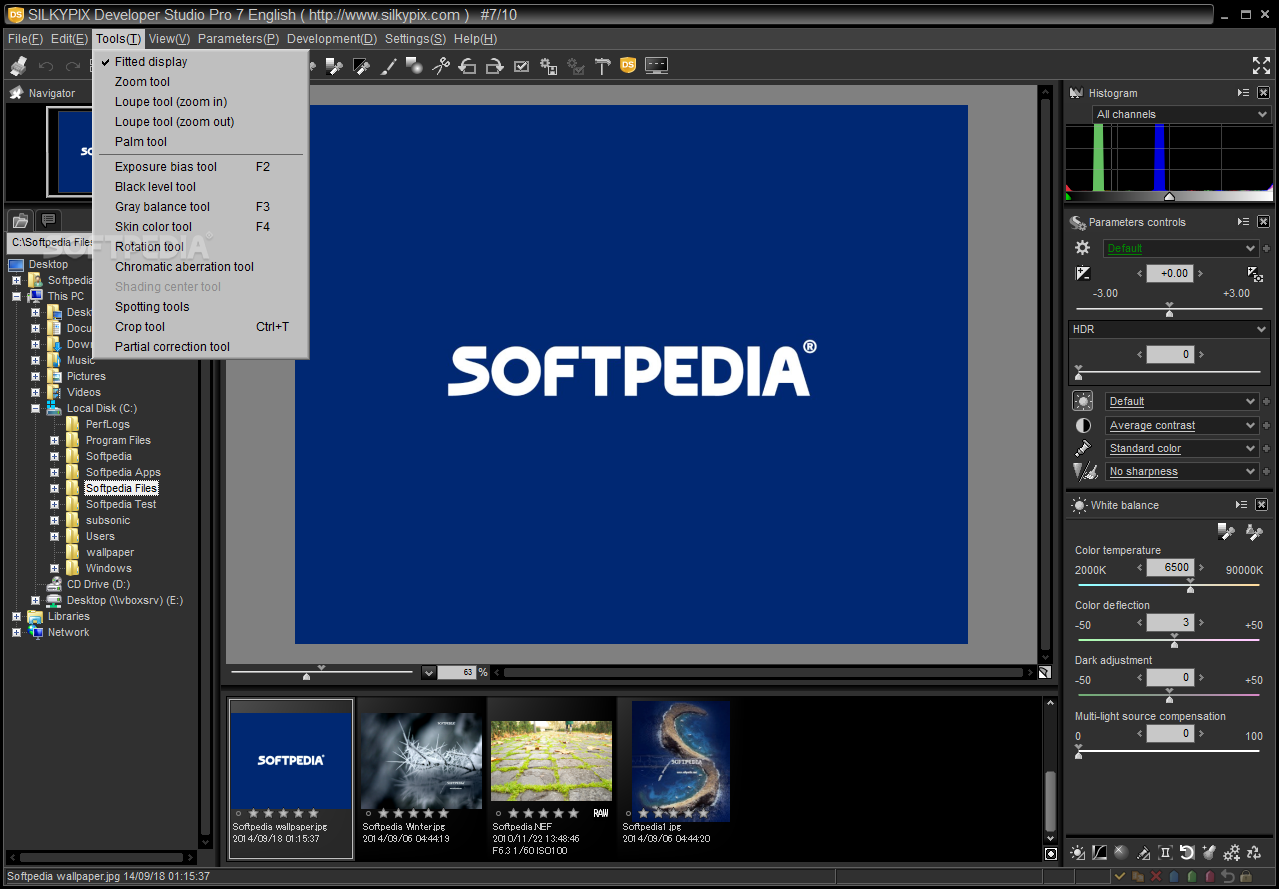1279x889 pixels.
Task: Close the Histogram panel
Action: tap(1263, 93)
